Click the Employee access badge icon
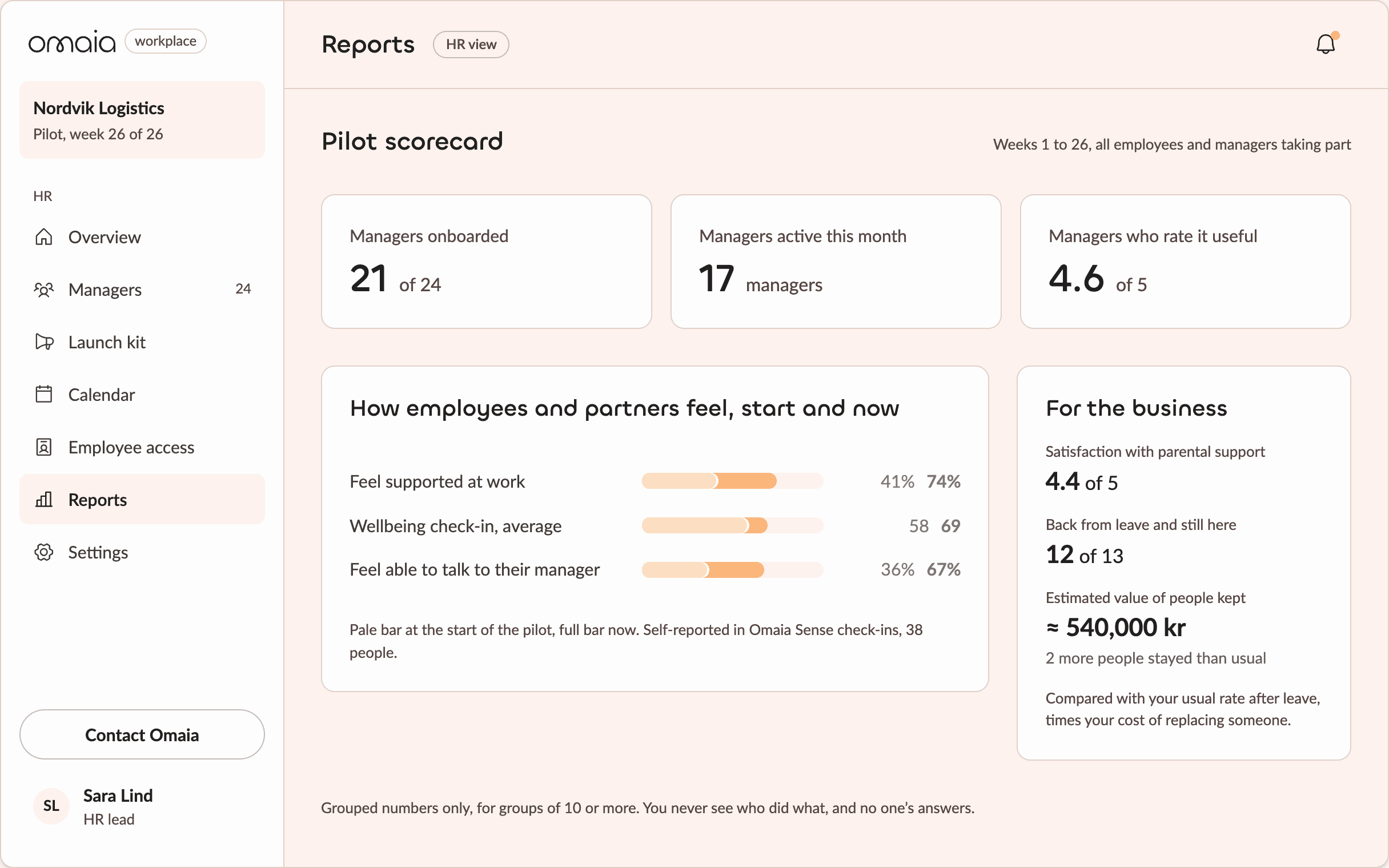The width and height of the screenshot is (1389, 868). tap(43, 447)
